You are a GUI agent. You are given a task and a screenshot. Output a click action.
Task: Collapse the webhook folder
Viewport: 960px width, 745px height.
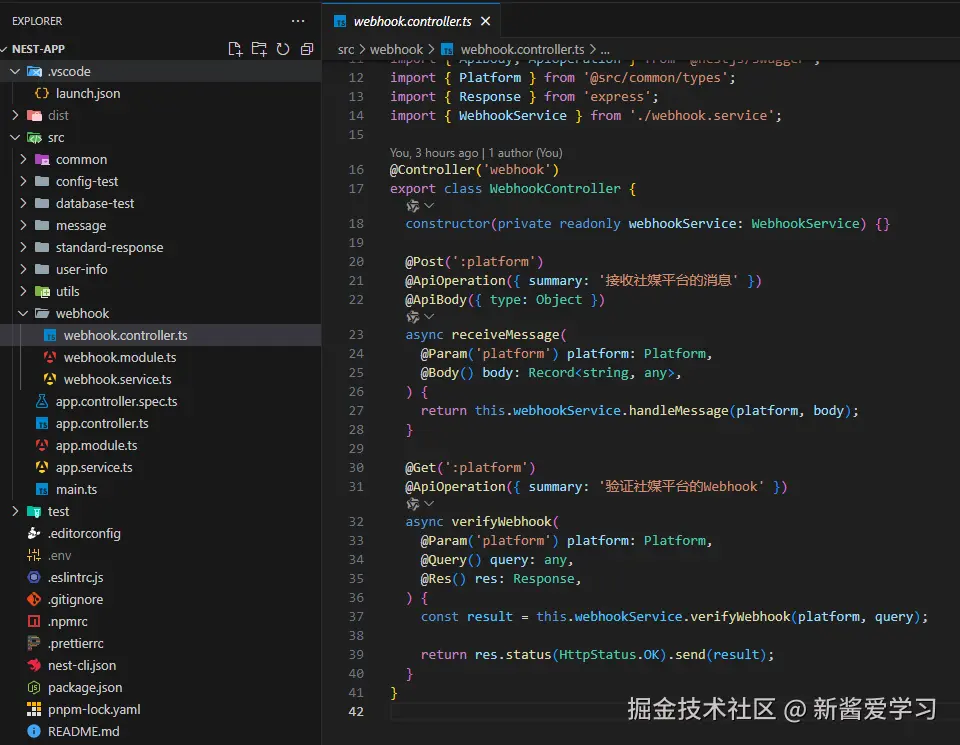click(23, 313)
